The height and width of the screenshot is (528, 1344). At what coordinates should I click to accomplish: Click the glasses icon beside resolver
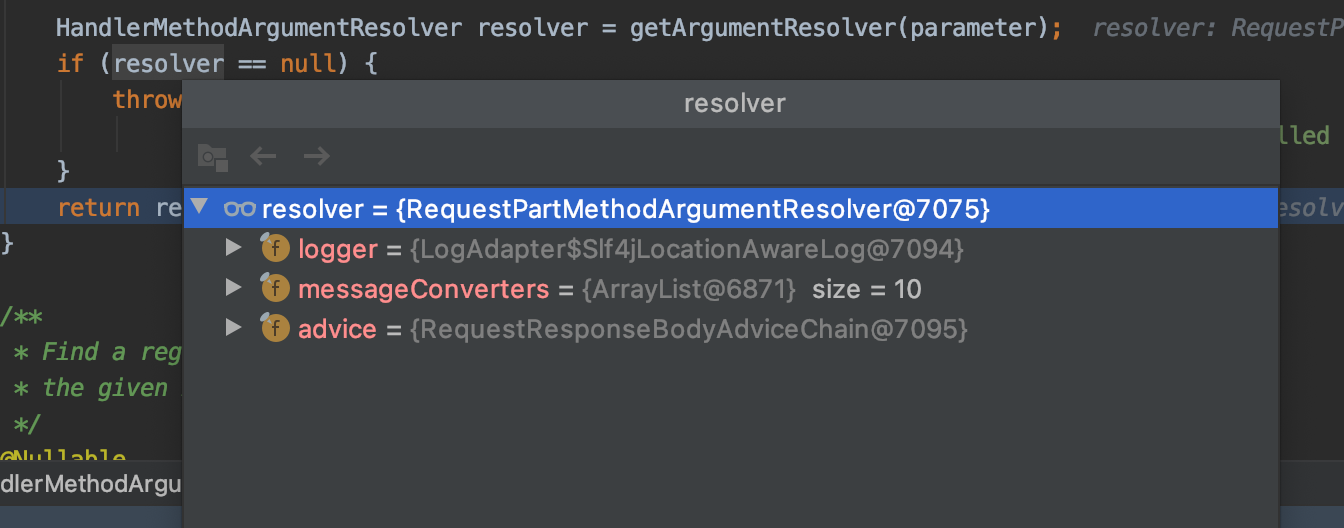(x=240, y=209)
